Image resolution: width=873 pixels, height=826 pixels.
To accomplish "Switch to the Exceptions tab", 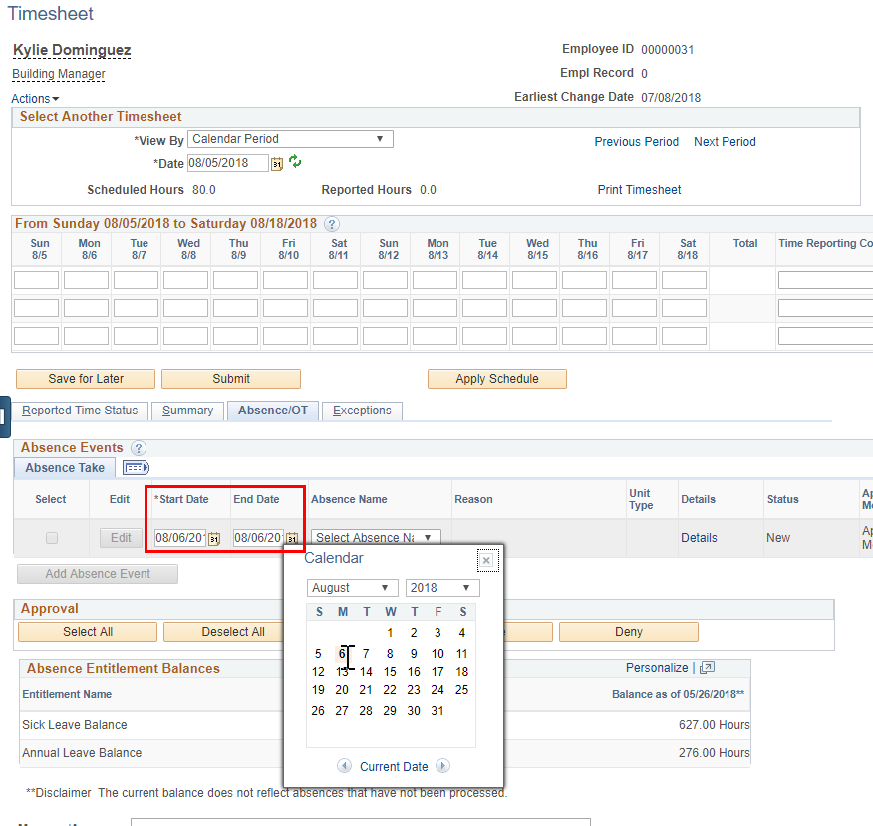I will tap(361, 411).
